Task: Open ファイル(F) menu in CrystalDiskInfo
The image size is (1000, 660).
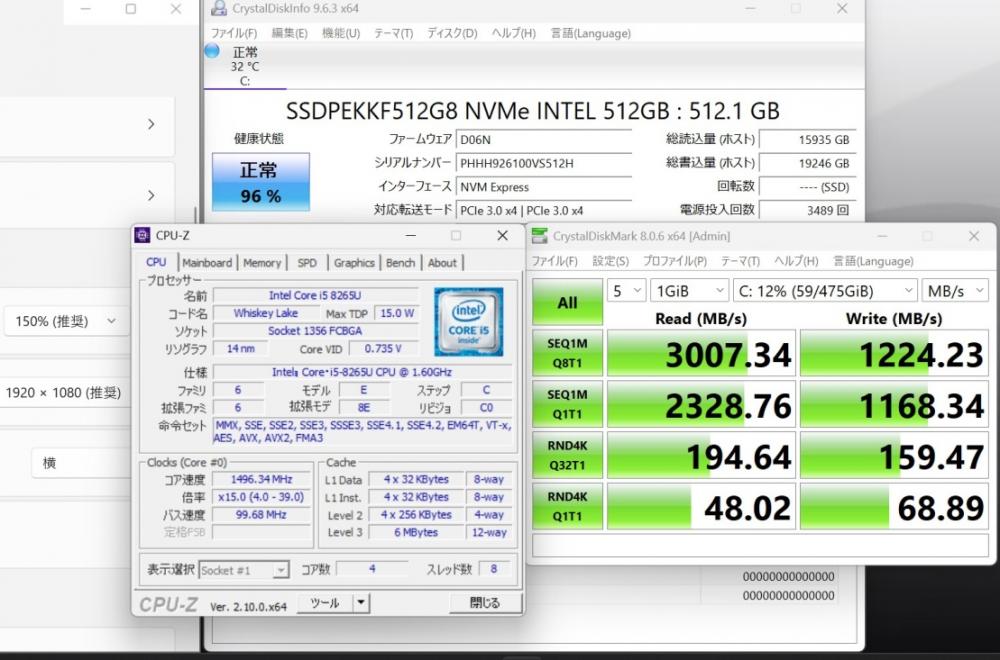Action: click(x=234, y=33)
